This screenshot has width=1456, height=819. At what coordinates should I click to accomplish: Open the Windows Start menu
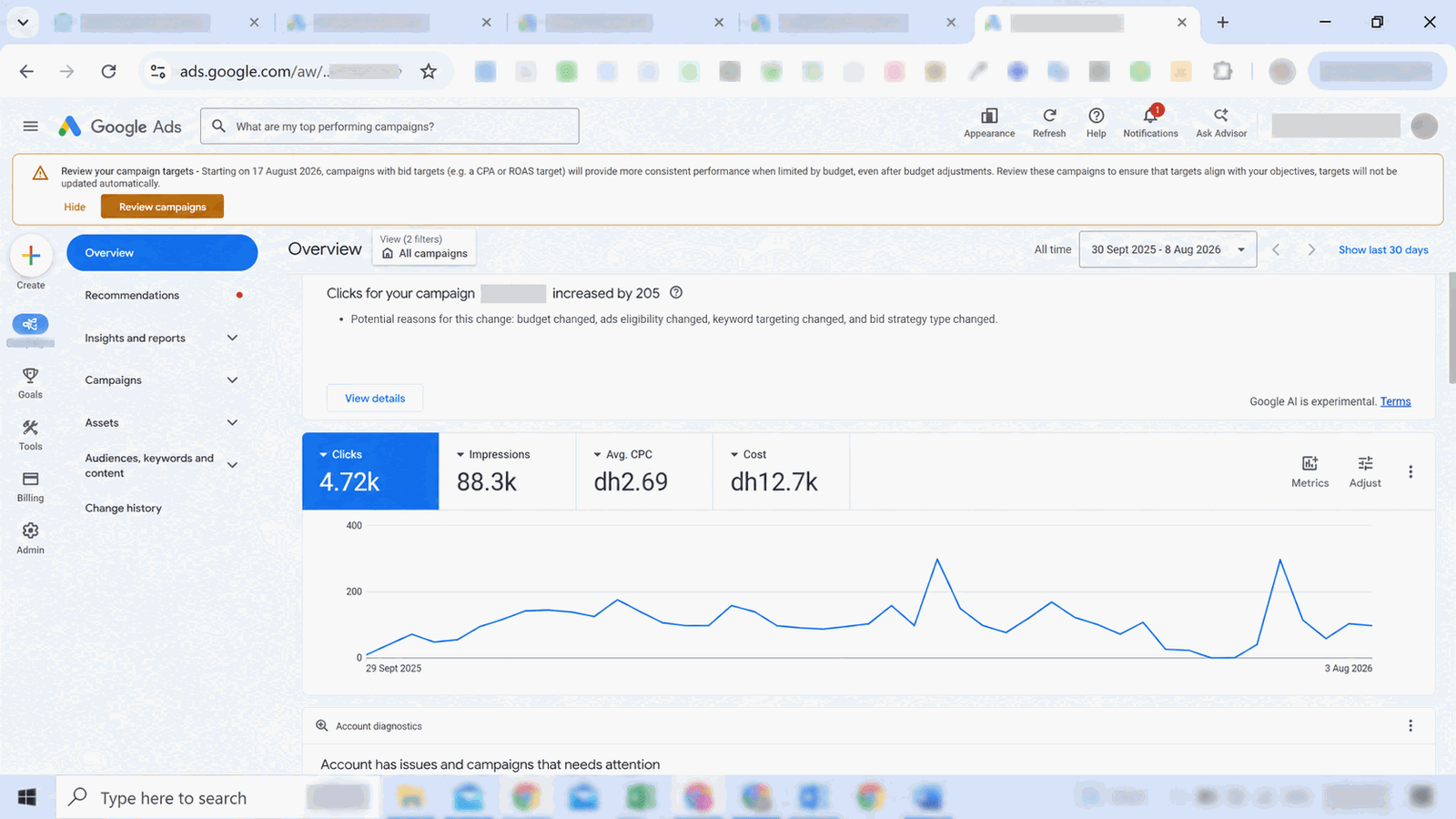point(27,798)
